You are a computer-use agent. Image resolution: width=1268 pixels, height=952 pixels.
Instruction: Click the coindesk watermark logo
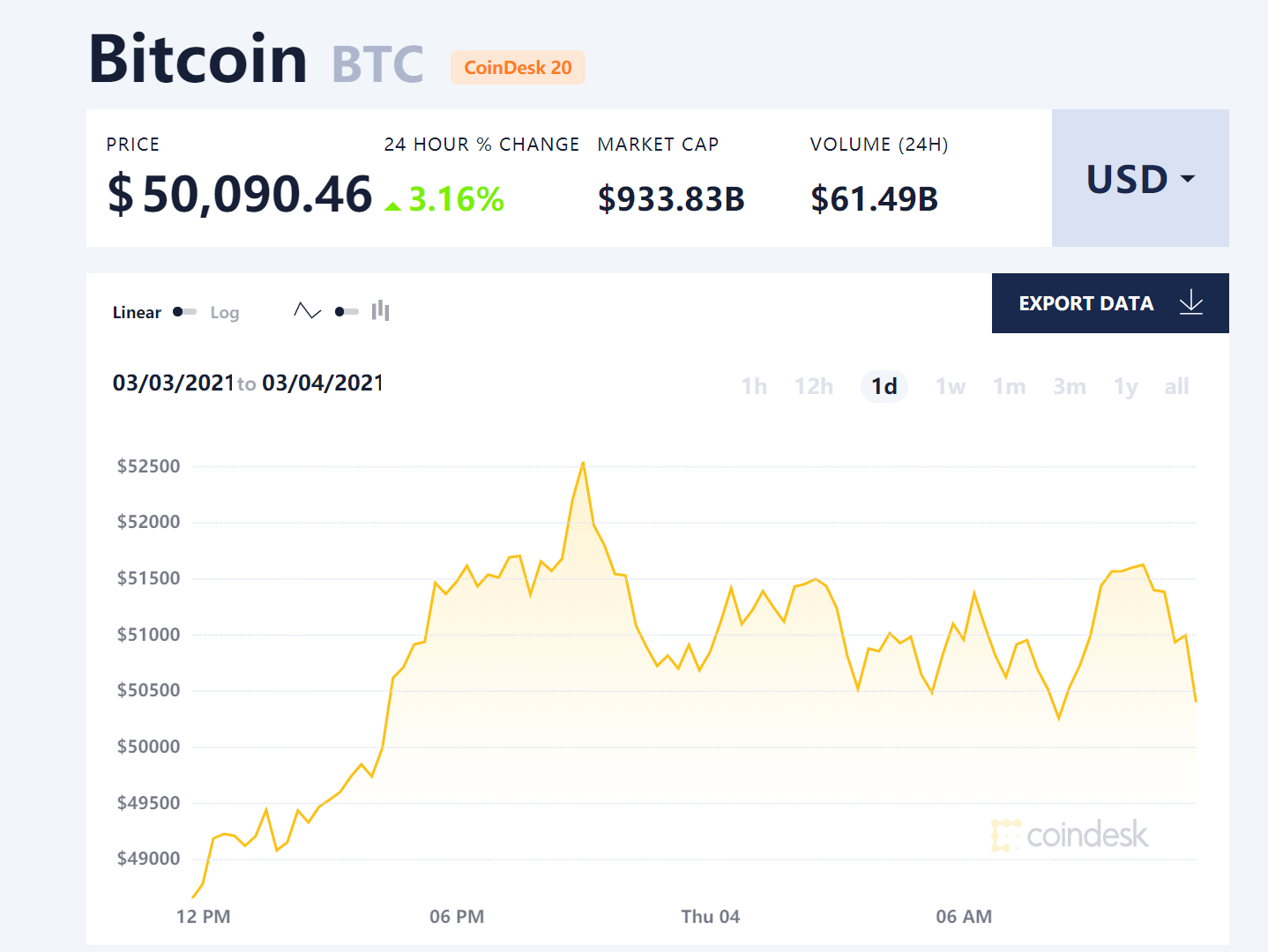1070,835
